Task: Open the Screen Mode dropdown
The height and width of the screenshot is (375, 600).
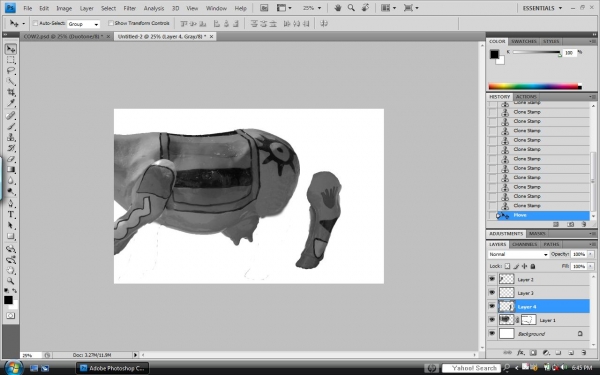Action: [x=411, y=8]
